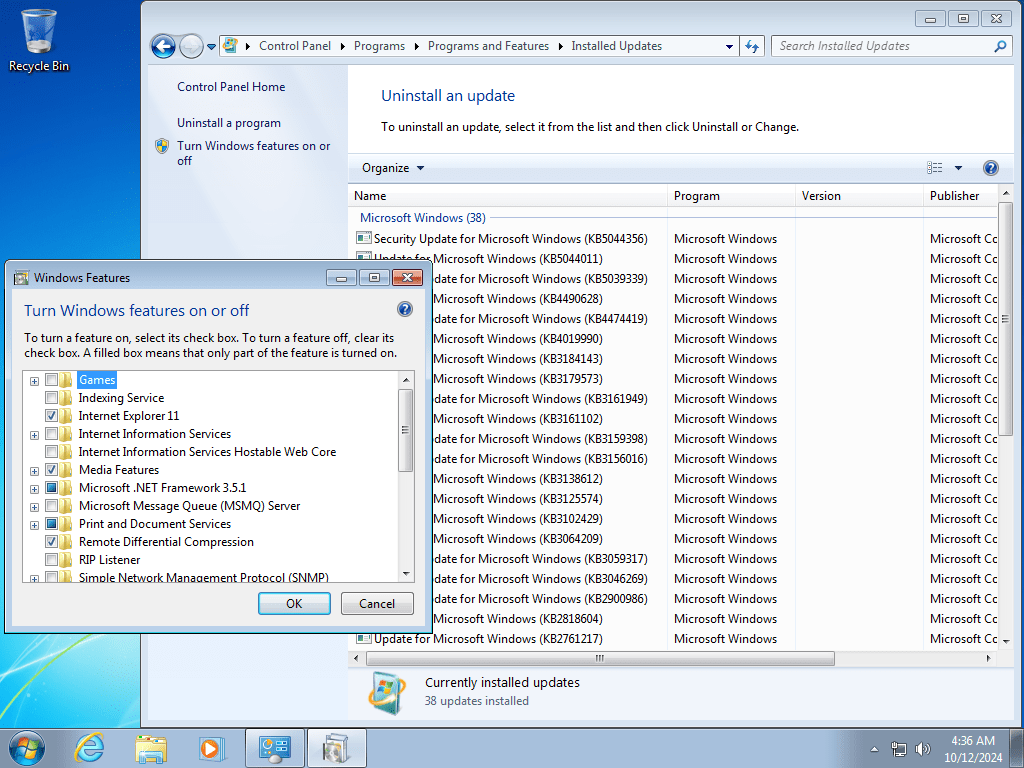Image resolution: width=1024 pixels, height=768 pixels.
Task: Select the KB2761217 update row icon
Action: click(364, 638)
